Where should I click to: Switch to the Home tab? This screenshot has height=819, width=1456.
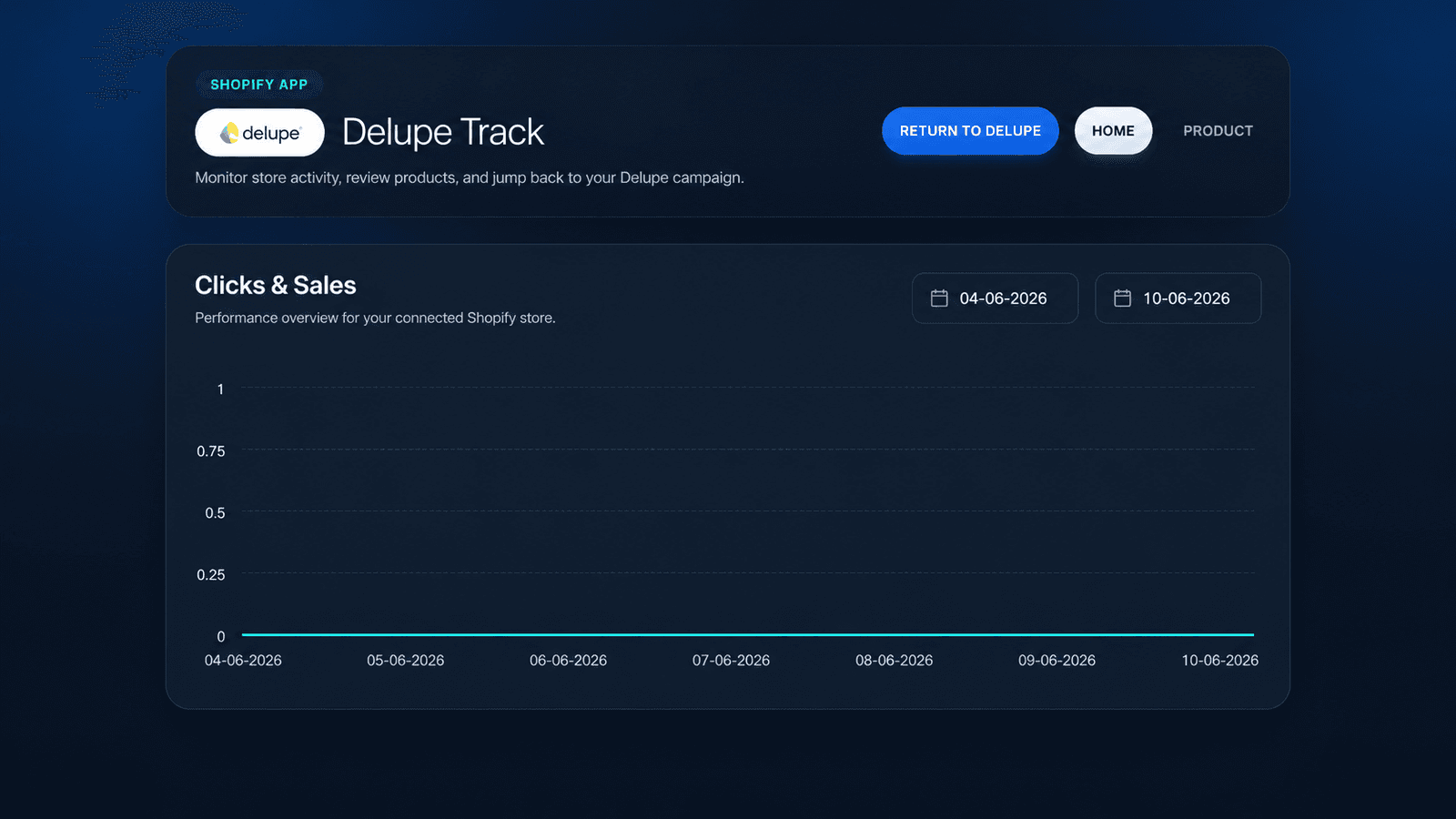[x=1113, y=131]
